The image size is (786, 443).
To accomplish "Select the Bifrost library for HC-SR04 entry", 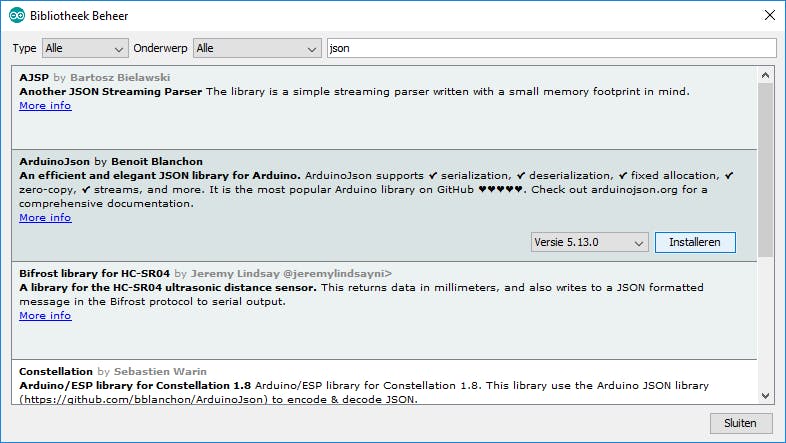I will 95,272.
